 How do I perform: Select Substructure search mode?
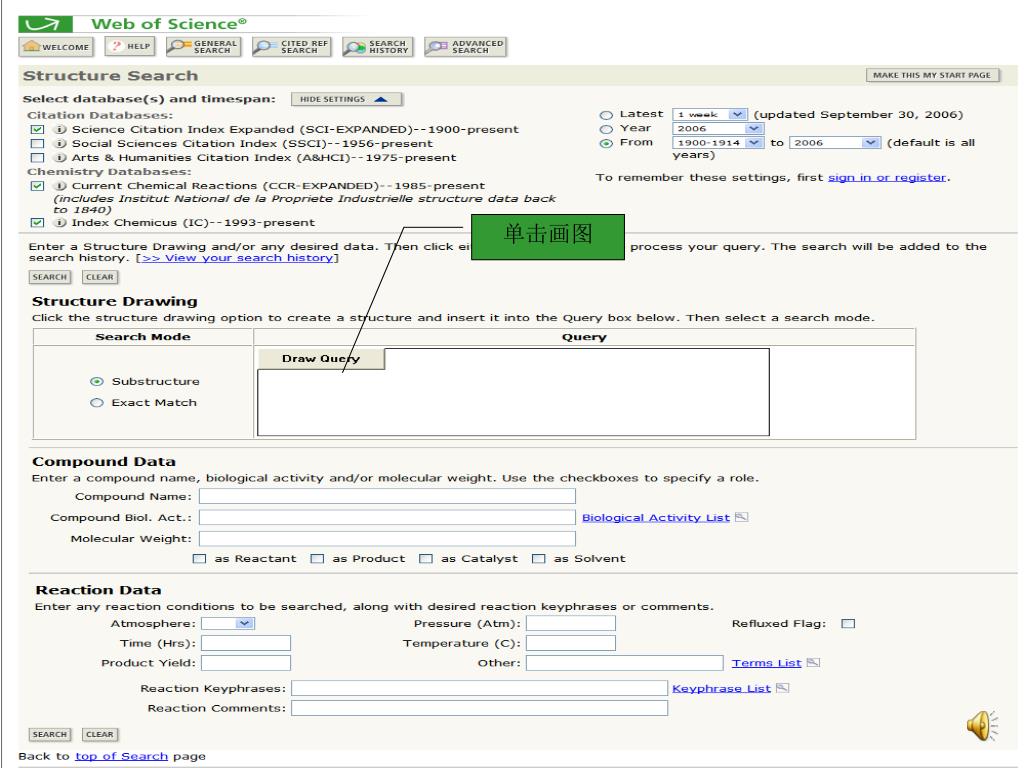tap(97, 381)
